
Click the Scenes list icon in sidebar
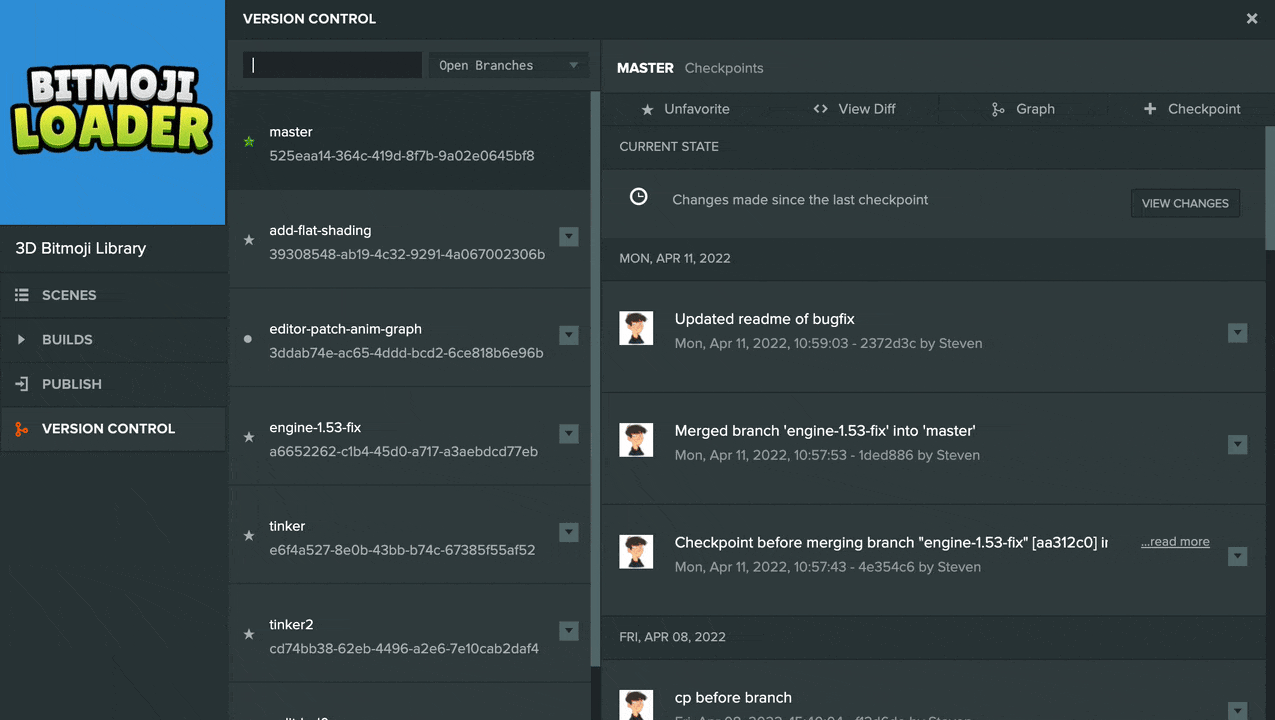pyautogui.click(x=22, y=295)
